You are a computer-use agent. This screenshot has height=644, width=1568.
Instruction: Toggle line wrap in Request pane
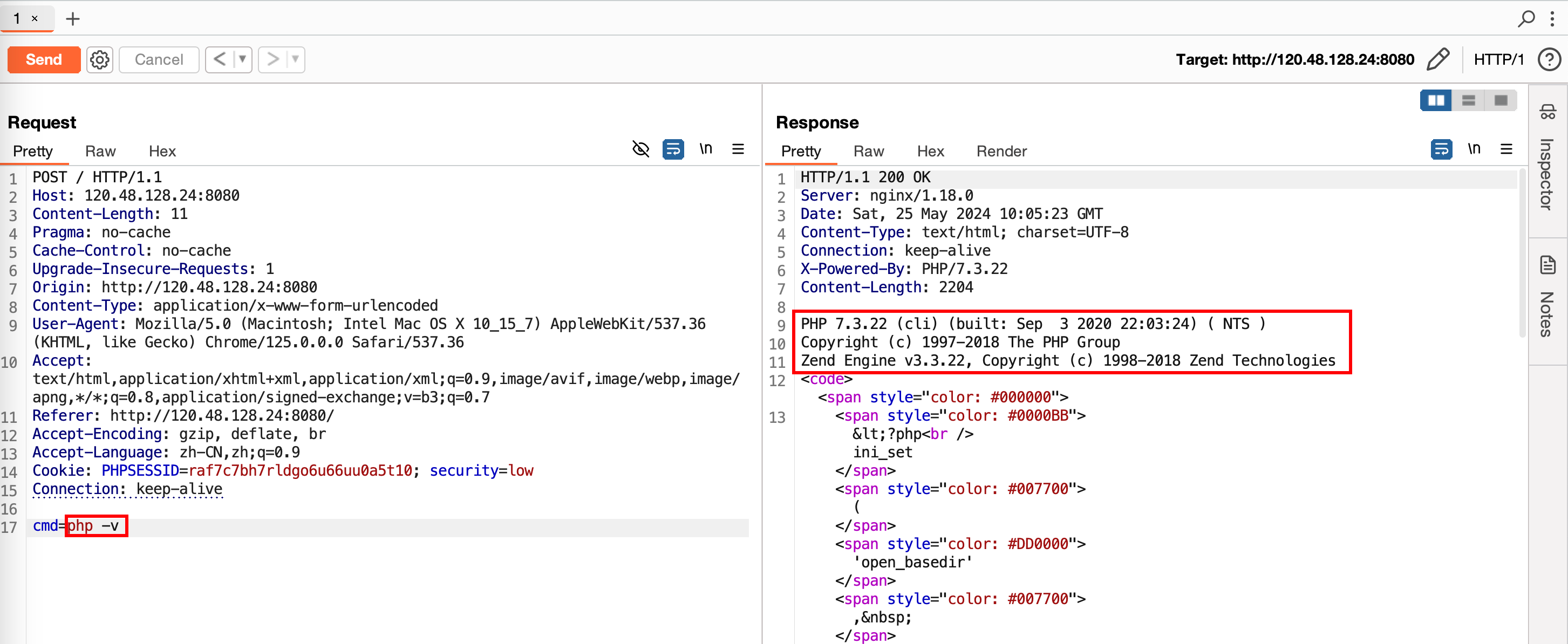pos(673,149)
